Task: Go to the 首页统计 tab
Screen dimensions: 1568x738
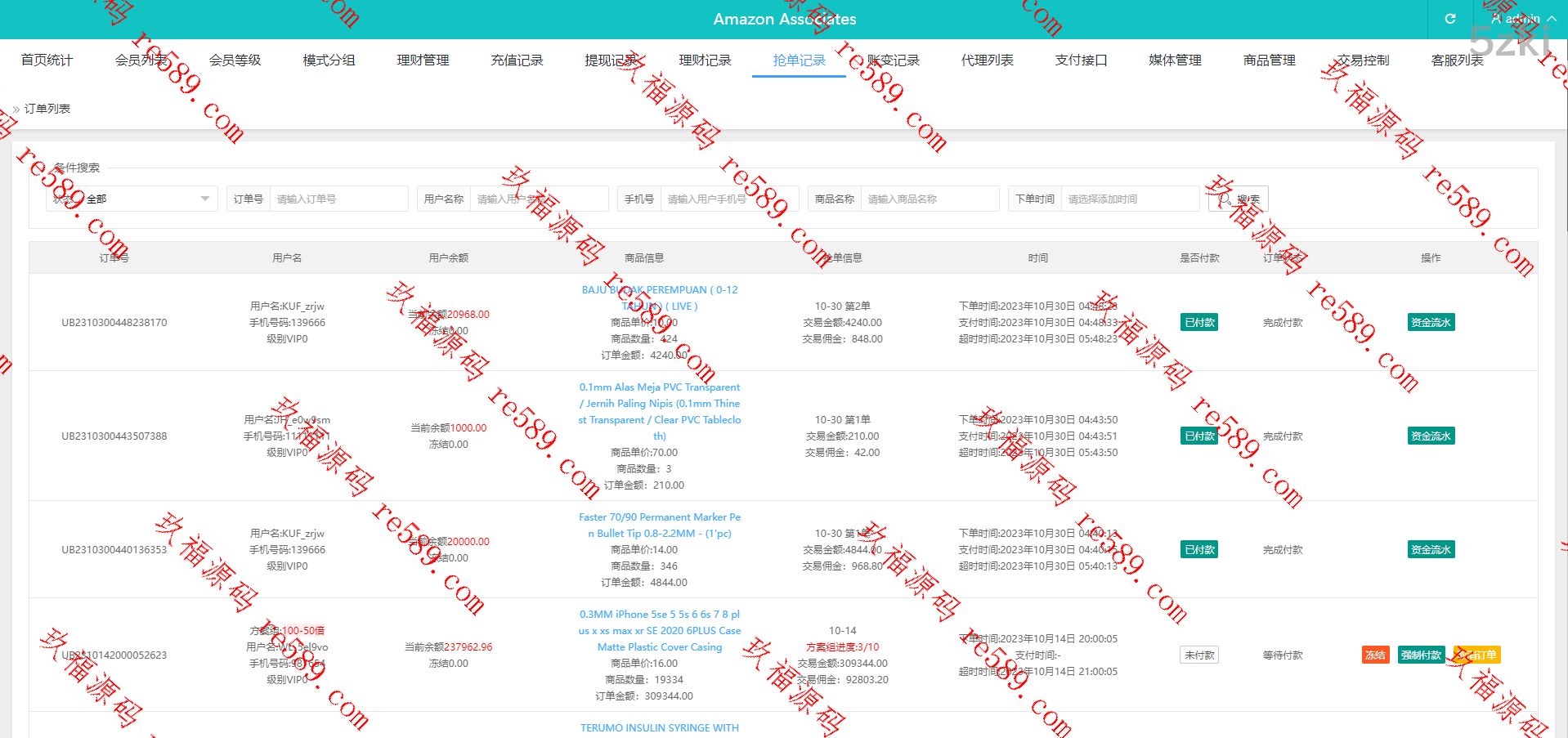Action: click(x=47, y=60)
